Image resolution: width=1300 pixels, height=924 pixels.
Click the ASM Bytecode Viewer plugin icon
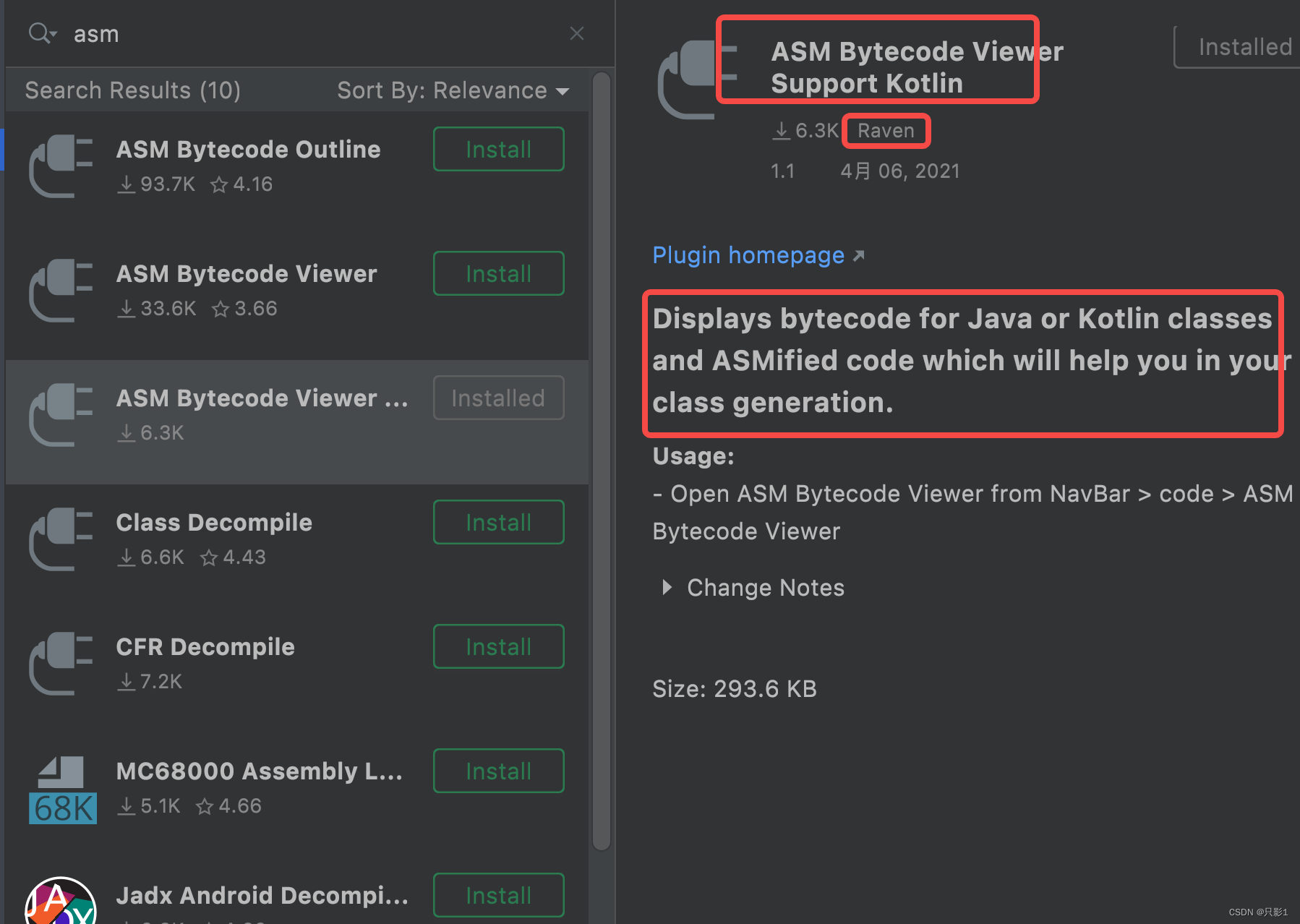[x=61, y=290]
